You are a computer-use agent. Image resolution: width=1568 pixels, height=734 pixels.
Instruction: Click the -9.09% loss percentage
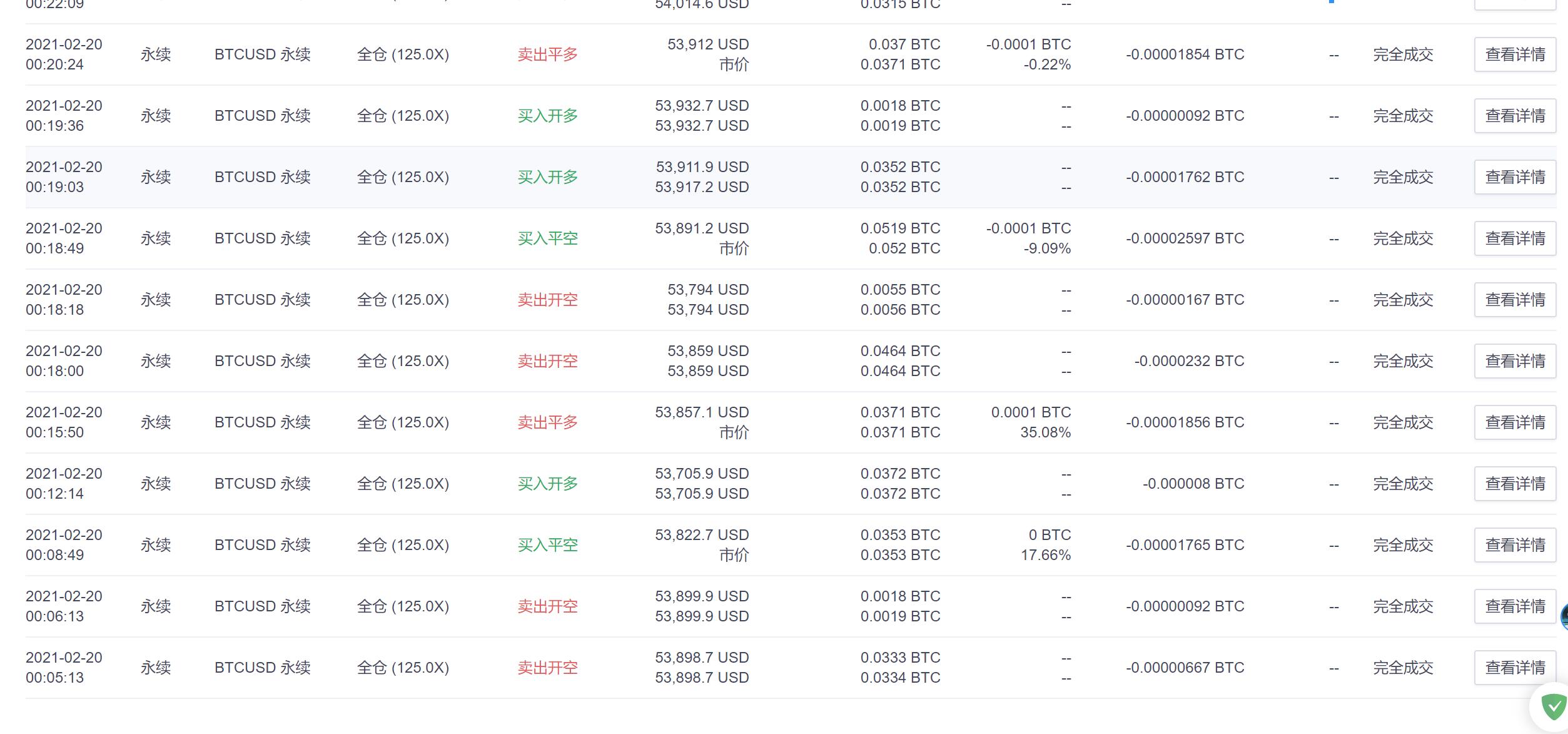[x=1046, y=248]
